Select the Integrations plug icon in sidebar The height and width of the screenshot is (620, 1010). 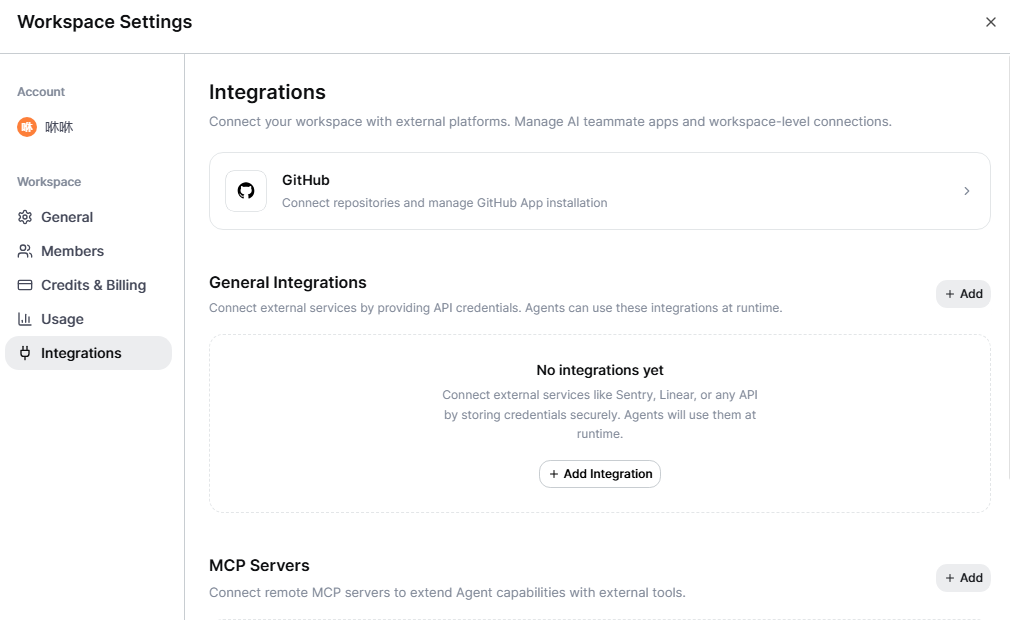[x=23, y=353]
